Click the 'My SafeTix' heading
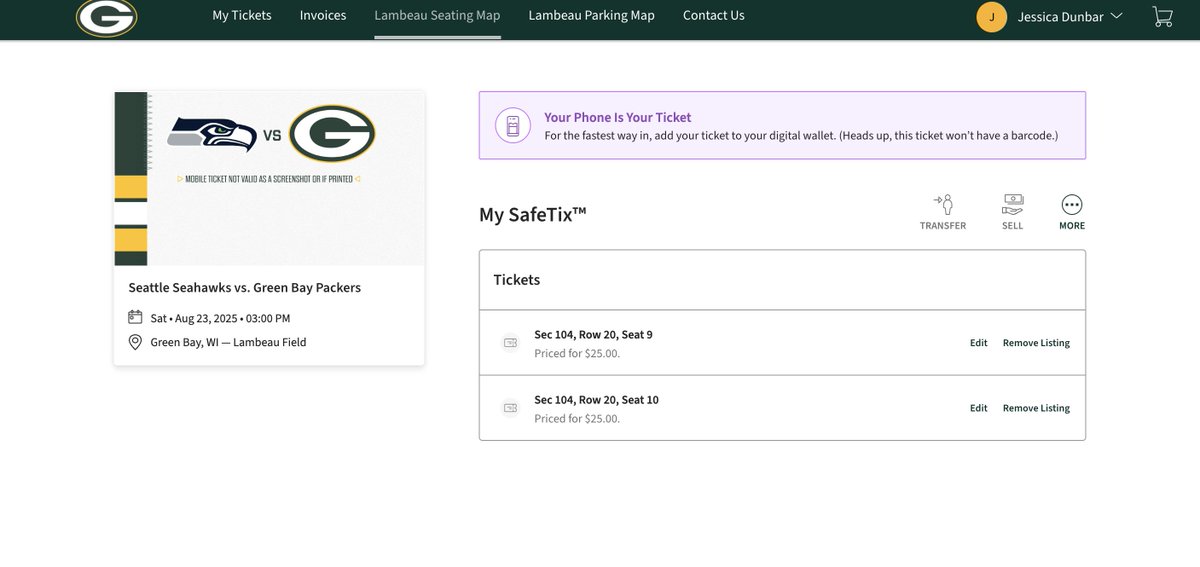The height and width of the screenshot is (567, 1200). tap(533, 214)
